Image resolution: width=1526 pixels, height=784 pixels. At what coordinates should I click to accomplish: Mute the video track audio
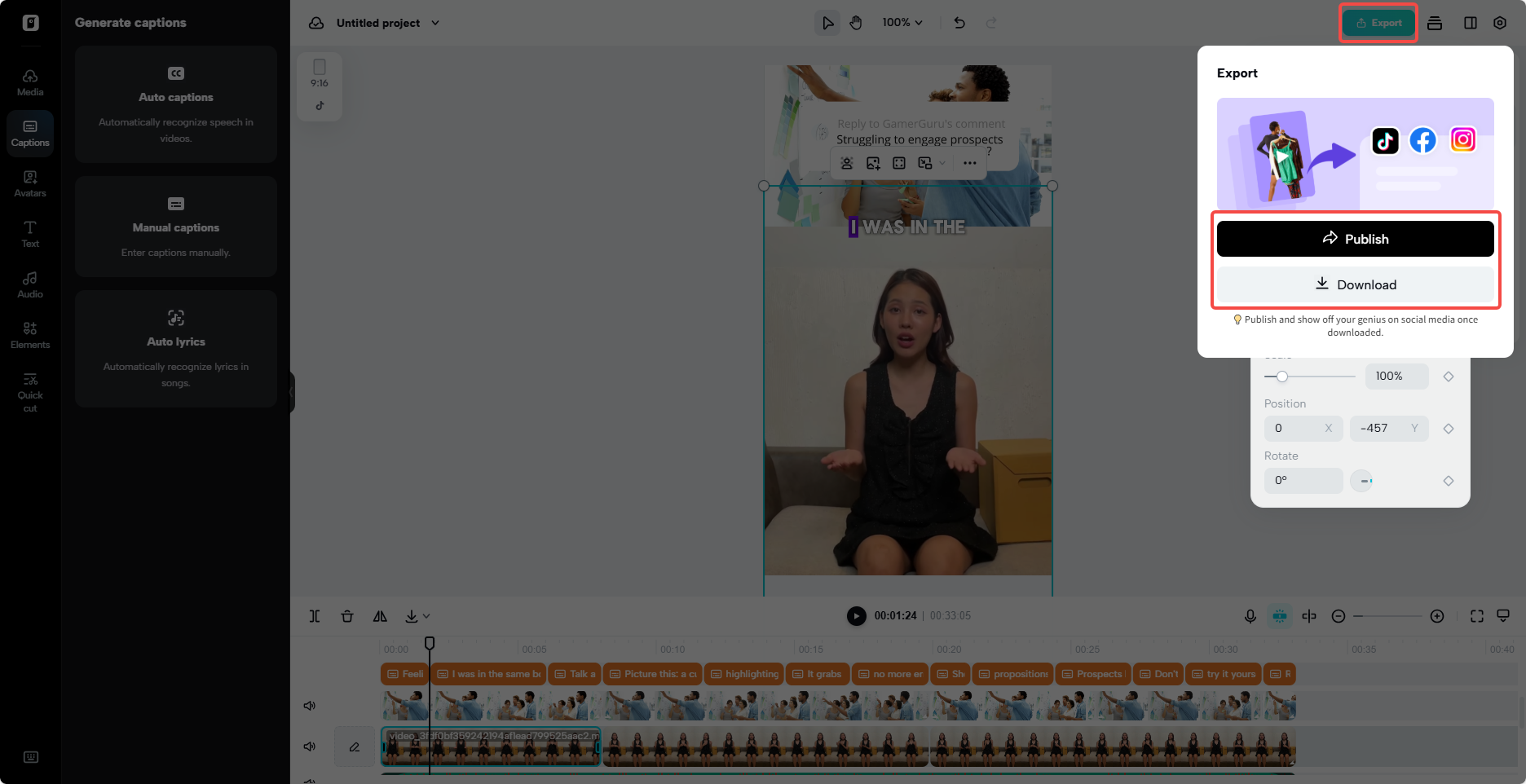pyautogui.click(x=310, y=746)
